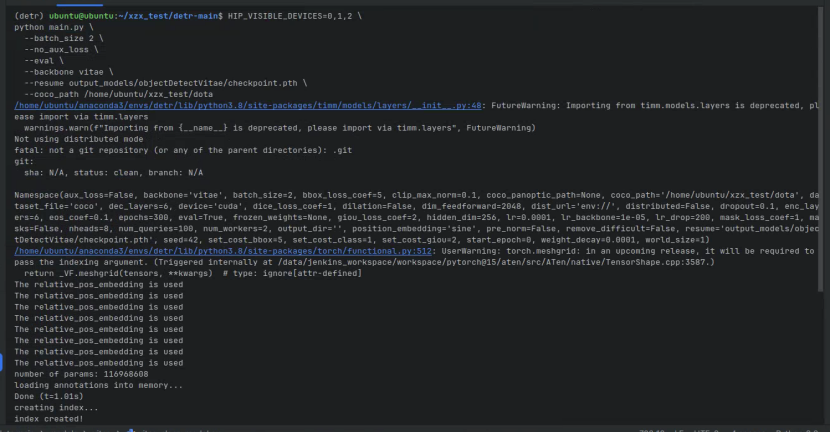Click the --coco_path dota argument line
The width and height of the screenshot is (830, 432).
coord(119,94)
